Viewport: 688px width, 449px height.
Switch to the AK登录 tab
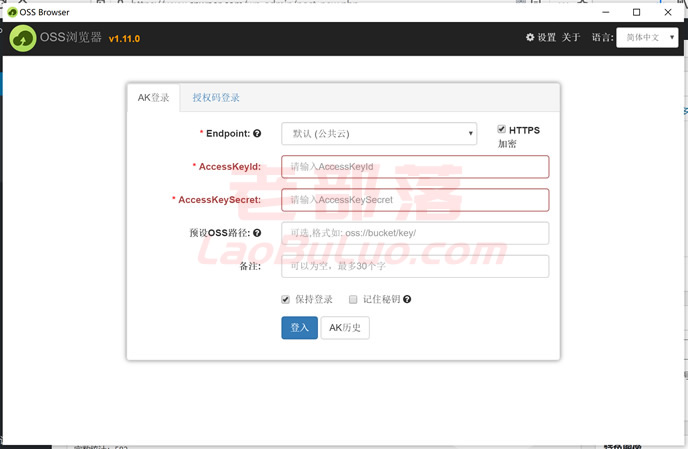pos(153,97)
